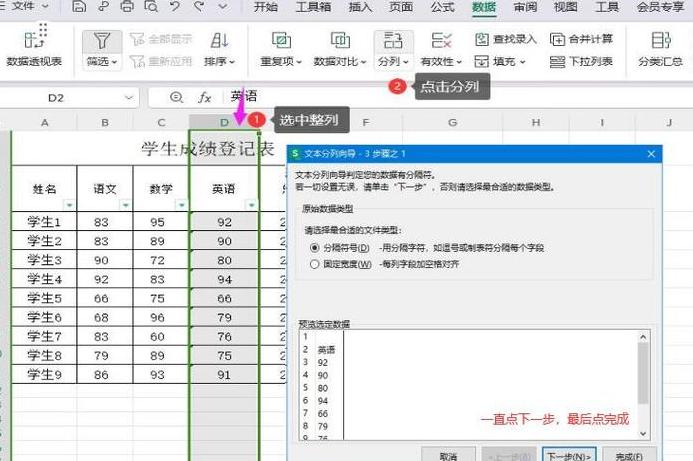Switch to the 公式 ribbon tab

click(x=442, y=7)
